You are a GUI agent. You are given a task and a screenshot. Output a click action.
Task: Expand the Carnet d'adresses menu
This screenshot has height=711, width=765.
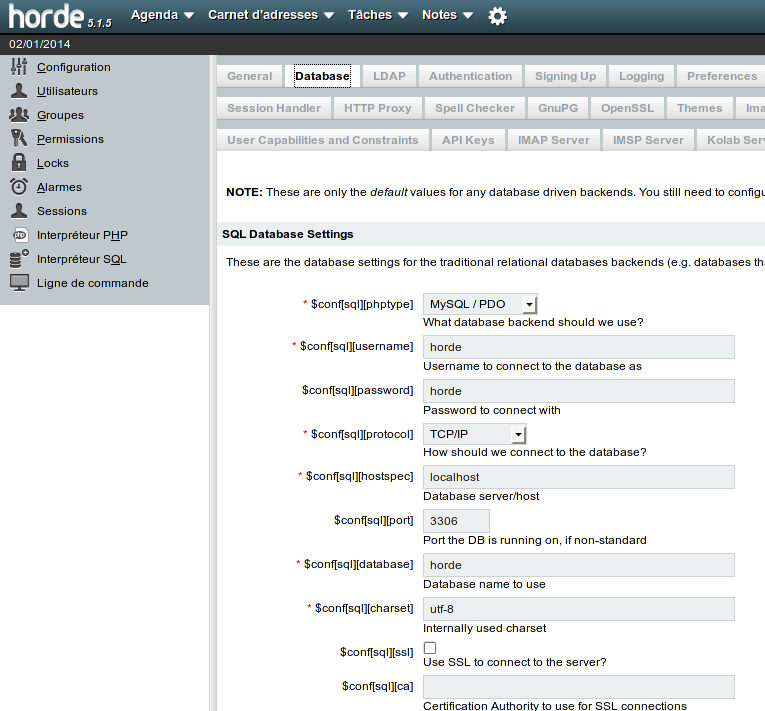point(270,15)
